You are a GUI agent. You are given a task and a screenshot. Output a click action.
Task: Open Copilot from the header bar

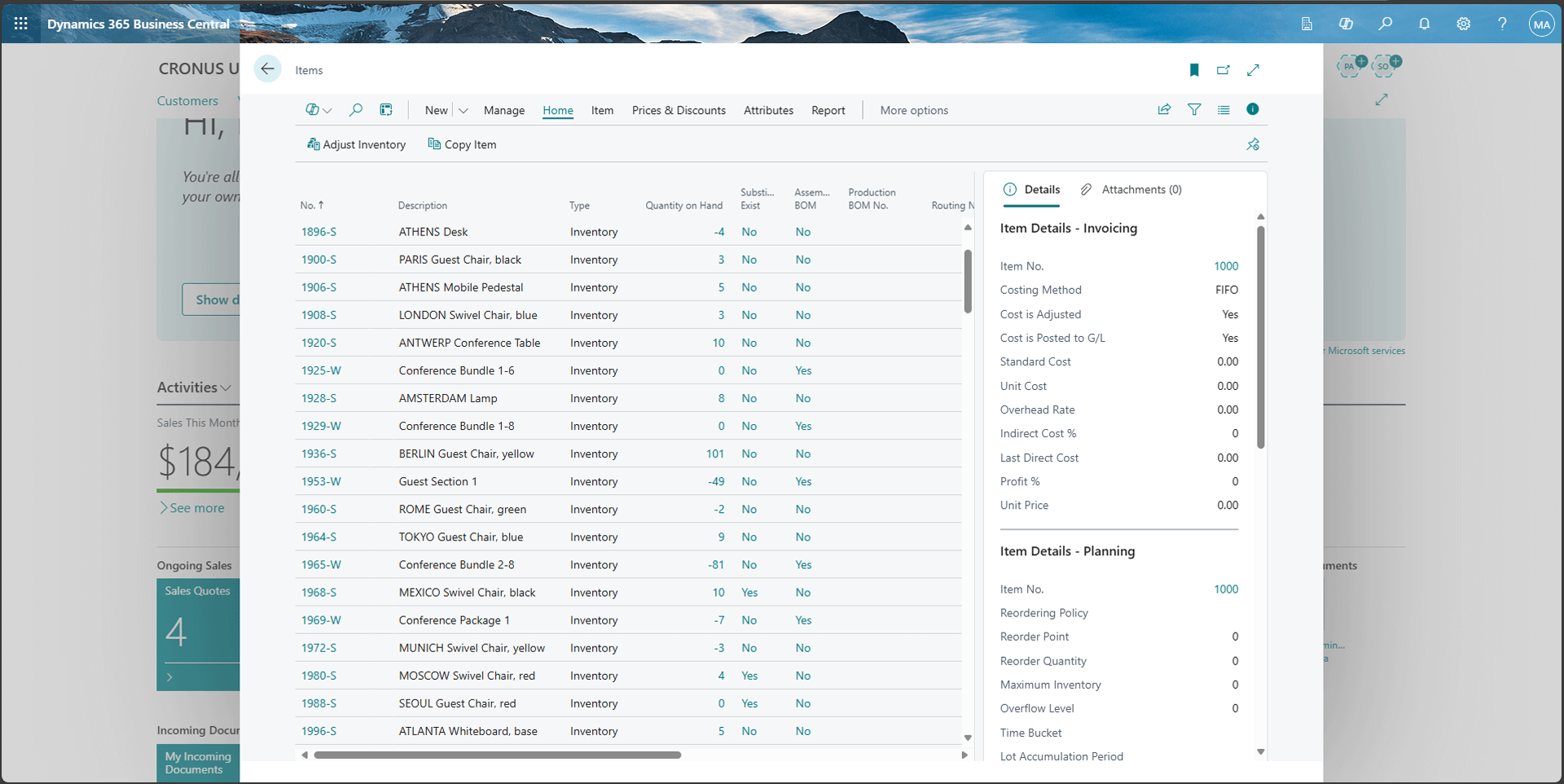click(x=1347, y=24)
